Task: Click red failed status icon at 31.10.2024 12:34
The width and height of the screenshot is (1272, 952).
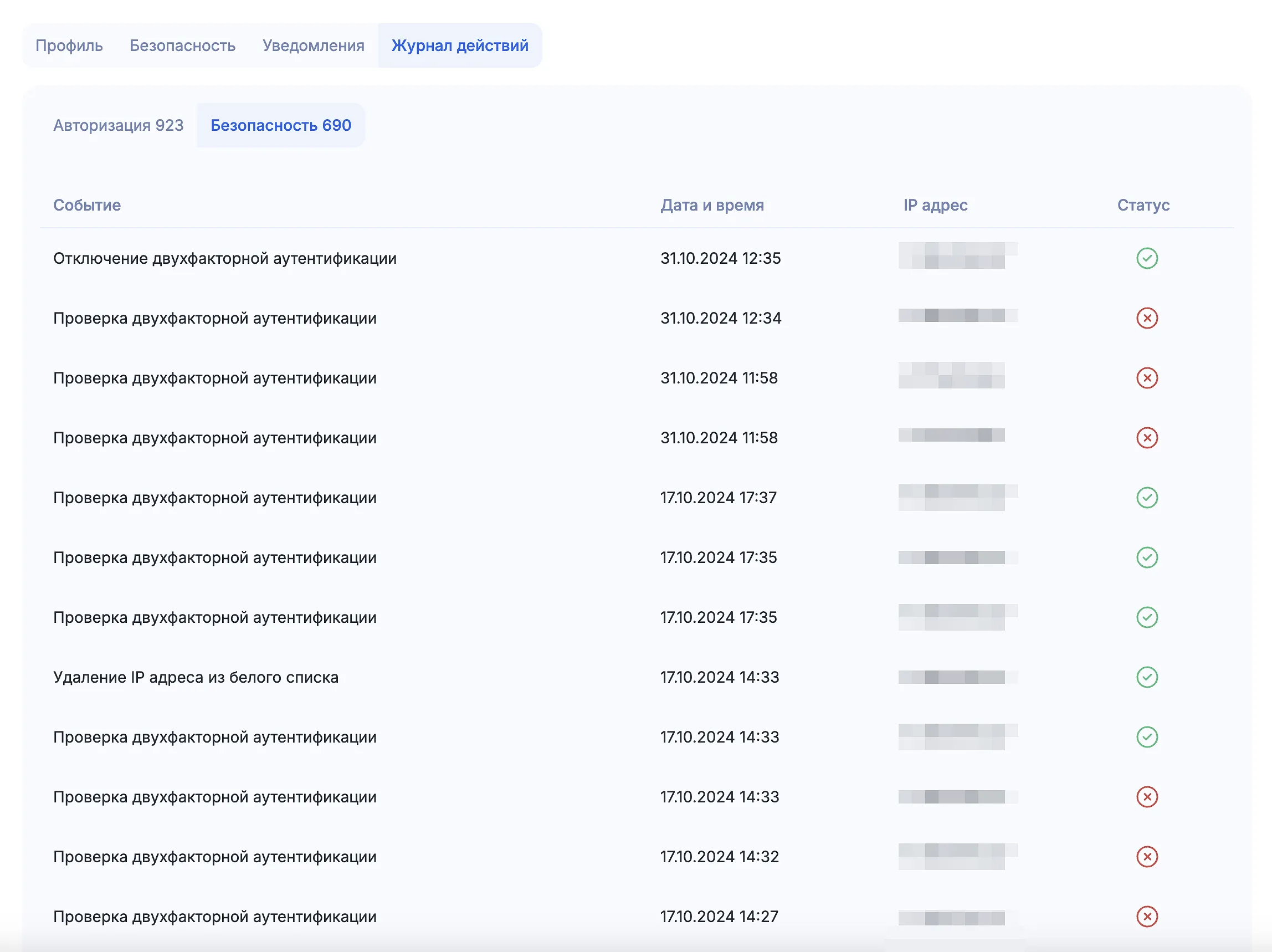Action: tap(1147, 318)
